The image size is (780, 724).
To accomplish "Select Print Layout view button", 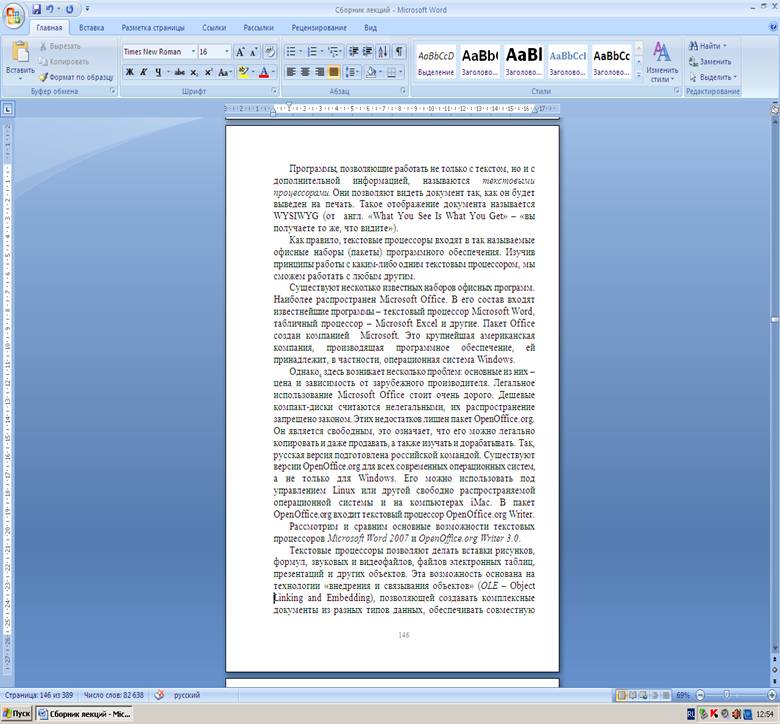I will point(621,695).
